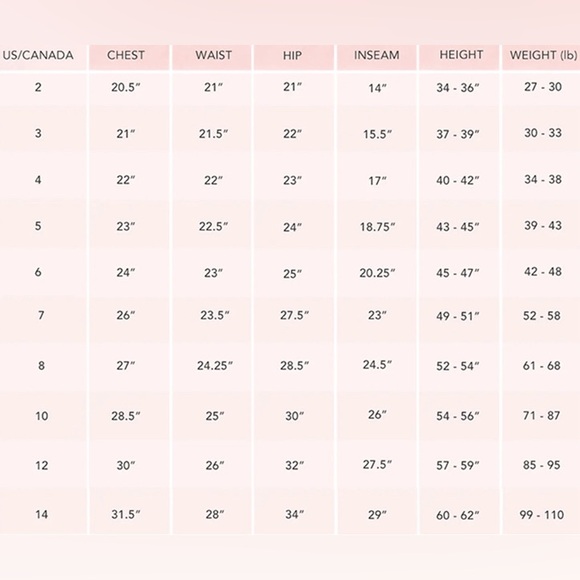Image resolution: width=580 pixels, height=580 pixels.
Task: Select weight range 71 - 87
Action: tap(542, 415)
